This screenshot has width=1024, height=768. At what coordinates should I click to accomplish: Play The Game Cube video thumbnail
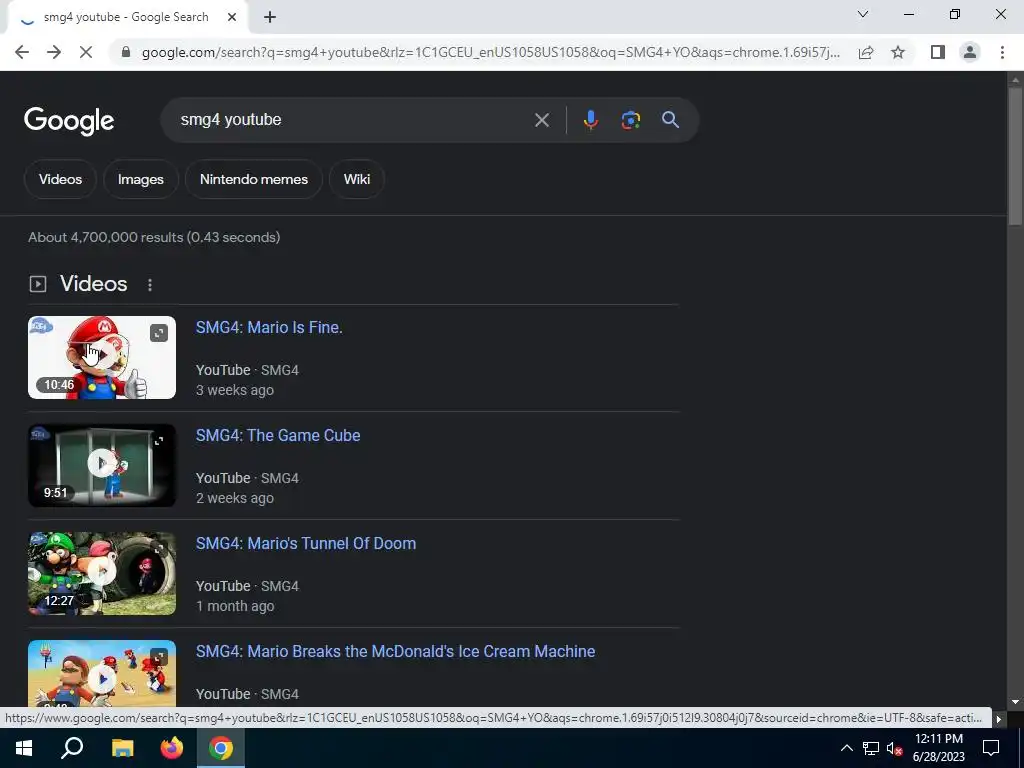click(x=102, y=466)
